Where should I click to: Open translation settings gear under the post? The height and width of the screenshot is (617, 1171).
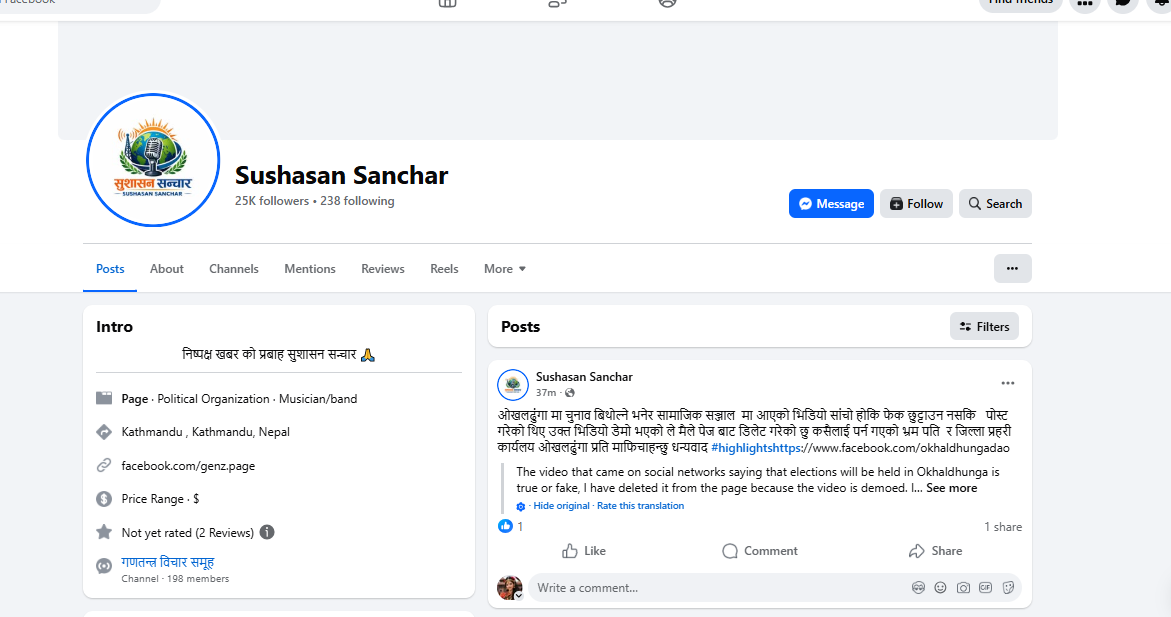(521, 506)
